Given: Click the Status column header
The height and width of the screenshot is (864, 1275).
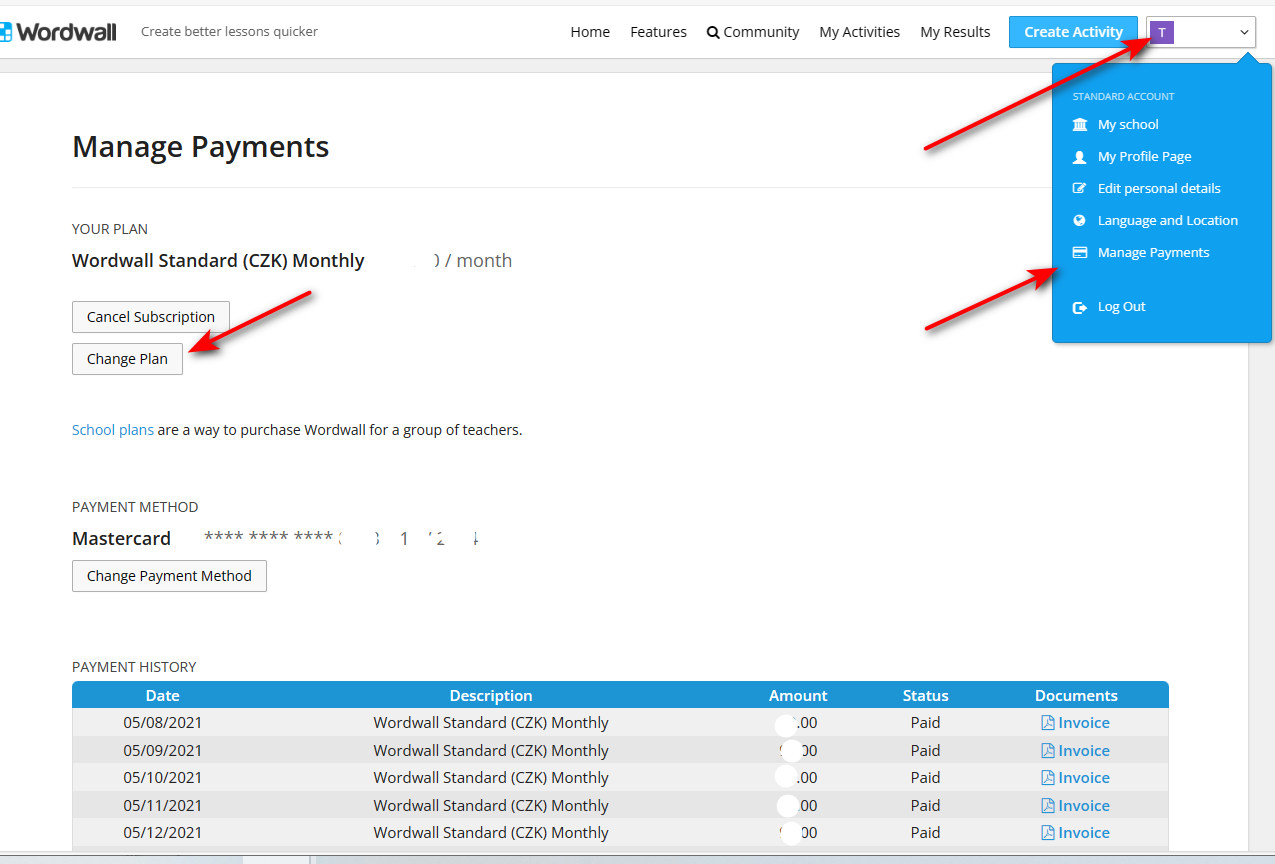Looking at the screenshot, I should (925, 696).
